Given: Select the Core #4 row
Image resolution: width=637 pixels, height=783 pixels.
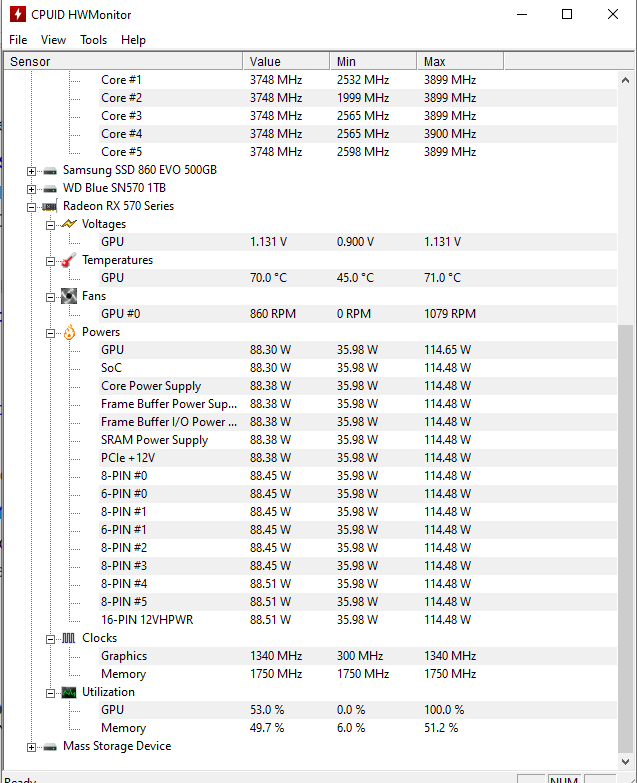Looking at the screenshot, I should coord(358,134).
